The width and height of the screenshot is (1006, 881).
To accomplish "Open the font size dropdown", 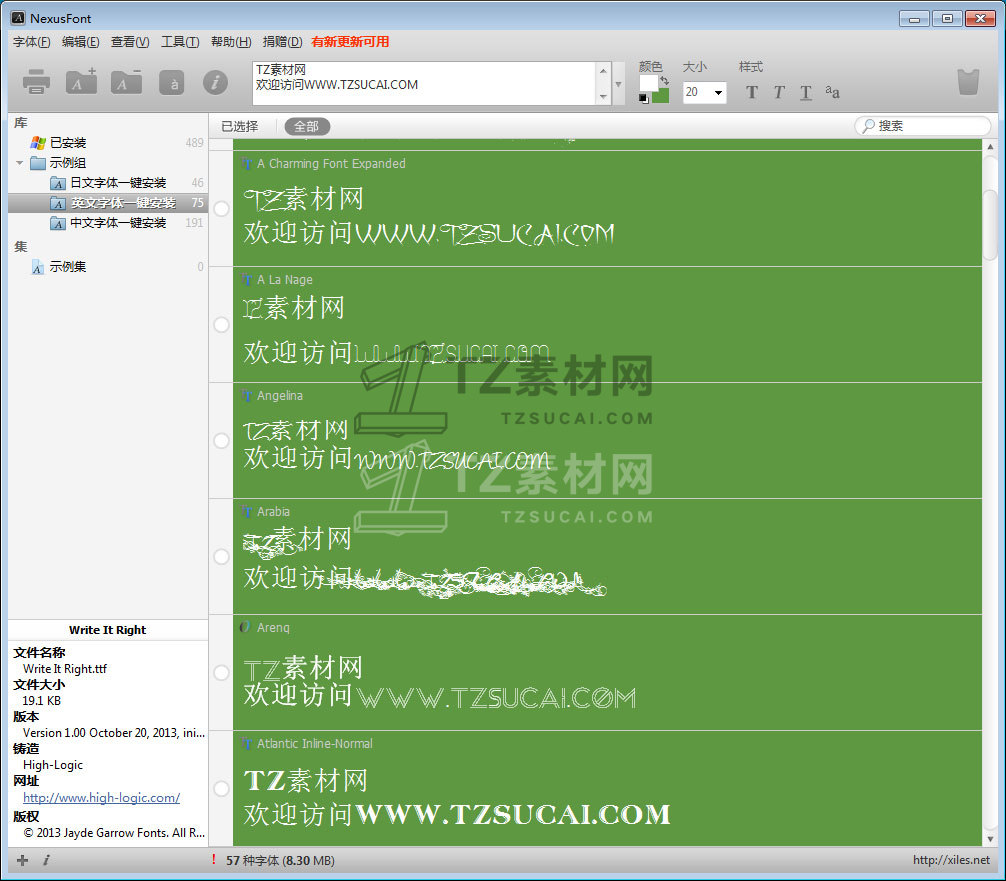I will 719,92.
